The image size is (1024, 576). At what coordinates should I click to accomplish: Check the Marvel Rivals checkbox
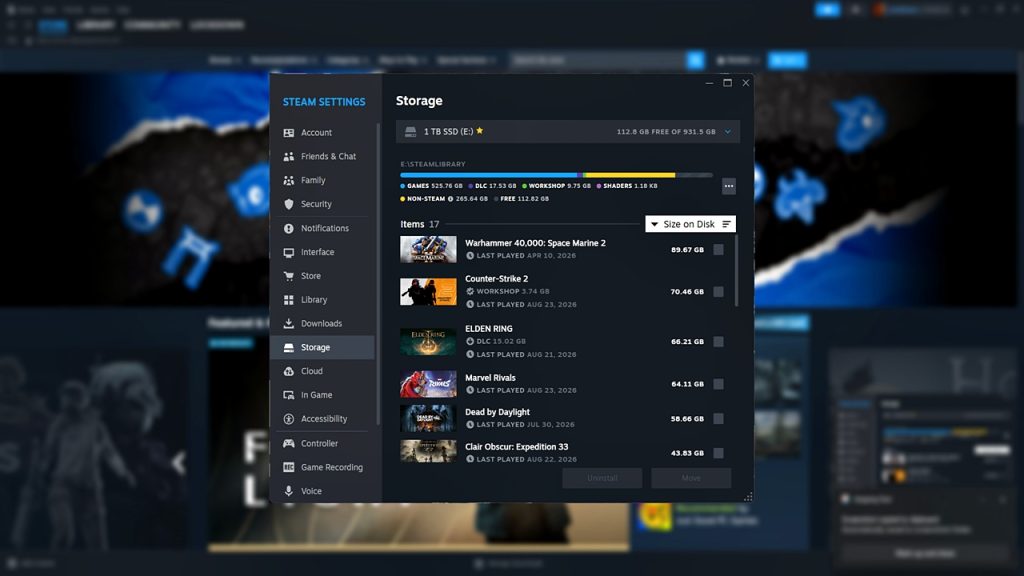click(x=718, y=384)
